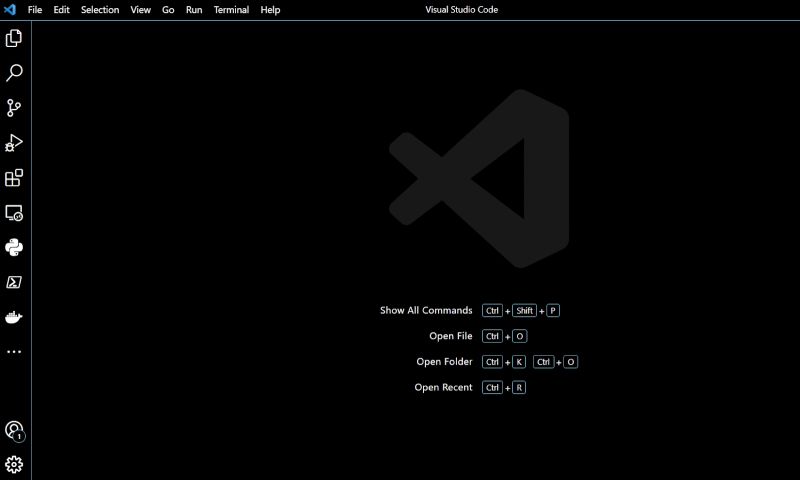800x480 pixels.
Task: Open the Manage gear icon
Action: click(x=14, y=464)
